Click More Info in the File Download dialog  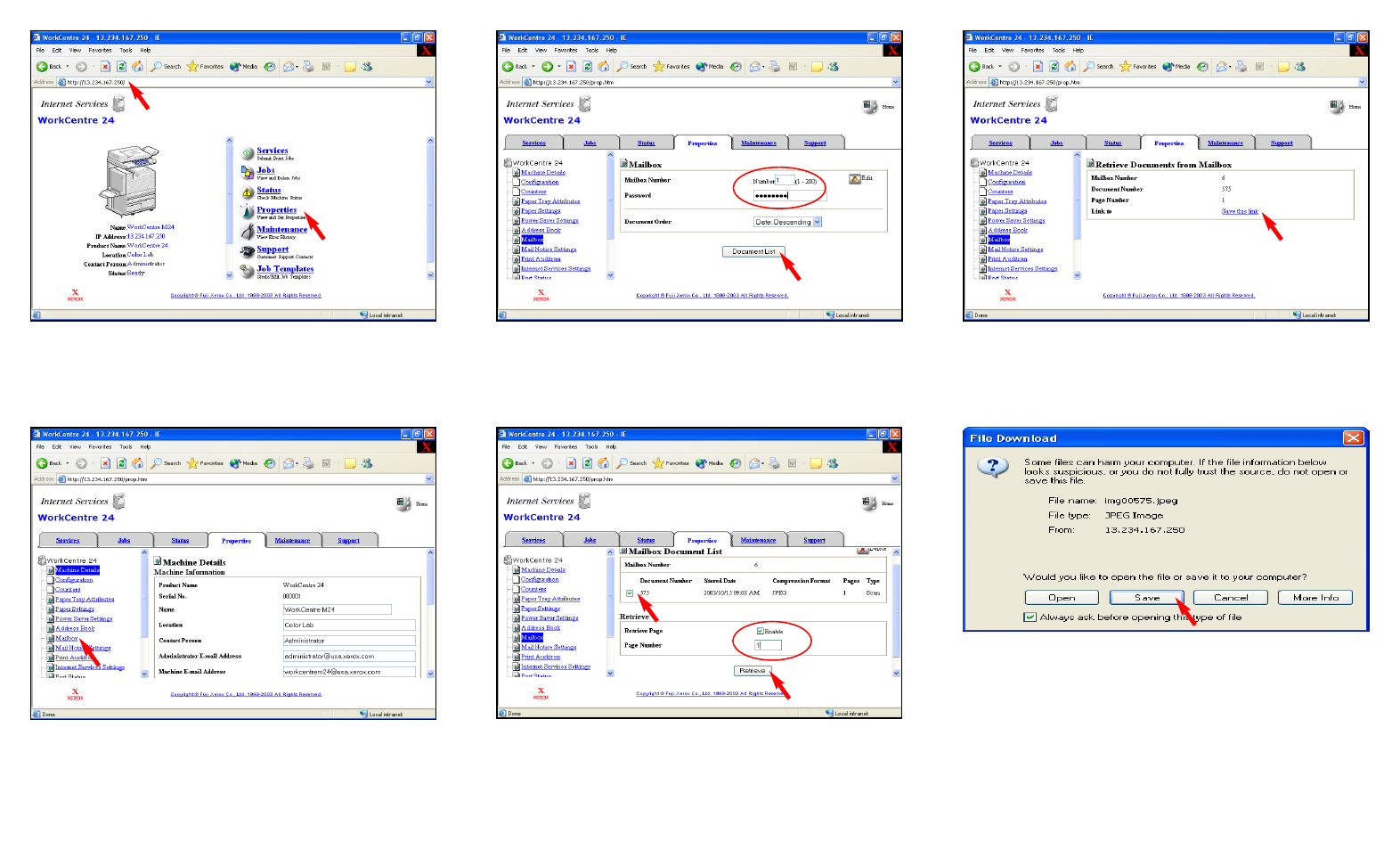coord(1315,598)
